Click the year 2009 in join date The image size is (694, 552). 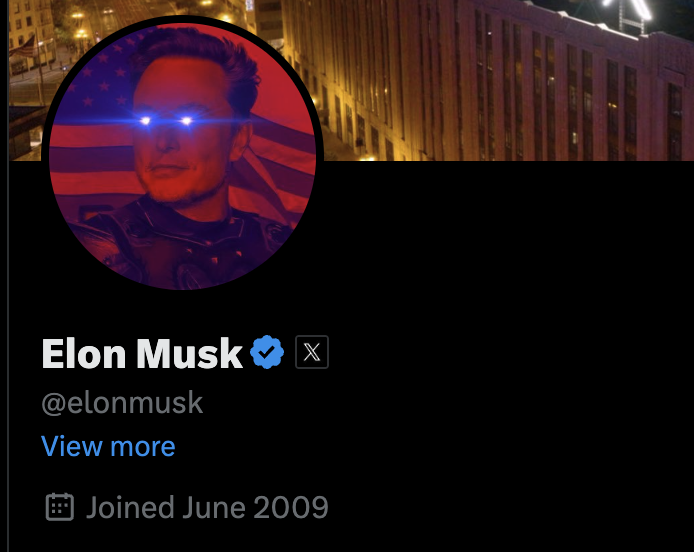[291, 507]
